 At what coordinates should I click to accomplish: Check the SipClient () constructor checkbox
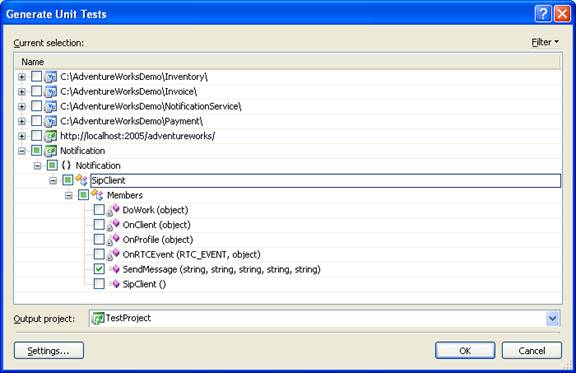[99, 284]
